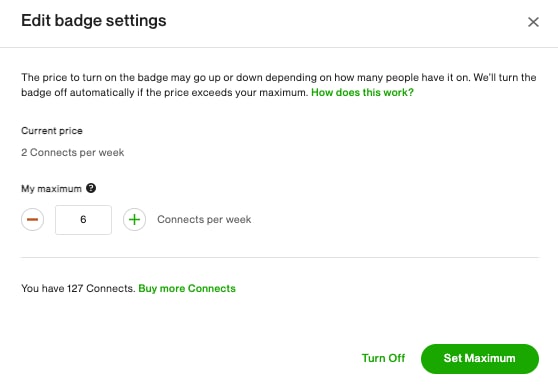
Task: Focus the maximum Connects number field
Action: point(83,220)
